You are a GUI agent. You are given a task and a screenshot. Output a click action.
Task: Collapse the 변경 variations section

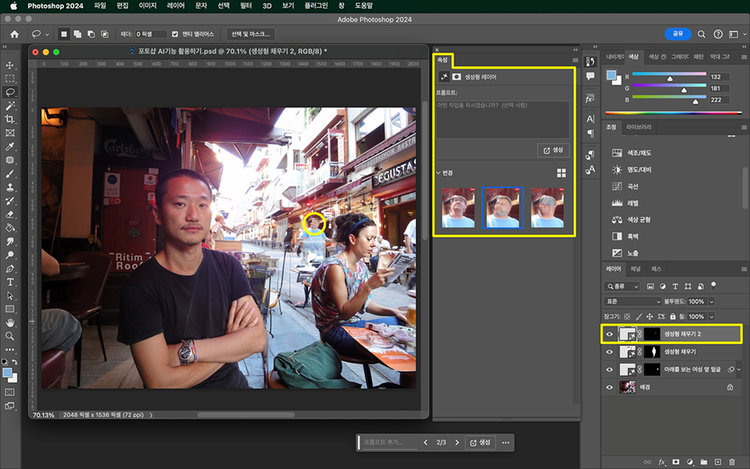(438, 173)
